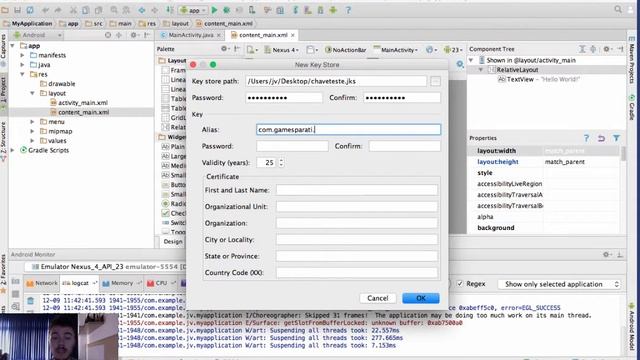Select content_main.xml editor tab
The width and height of the screenshot is (640, 360).
pos(263,35)
